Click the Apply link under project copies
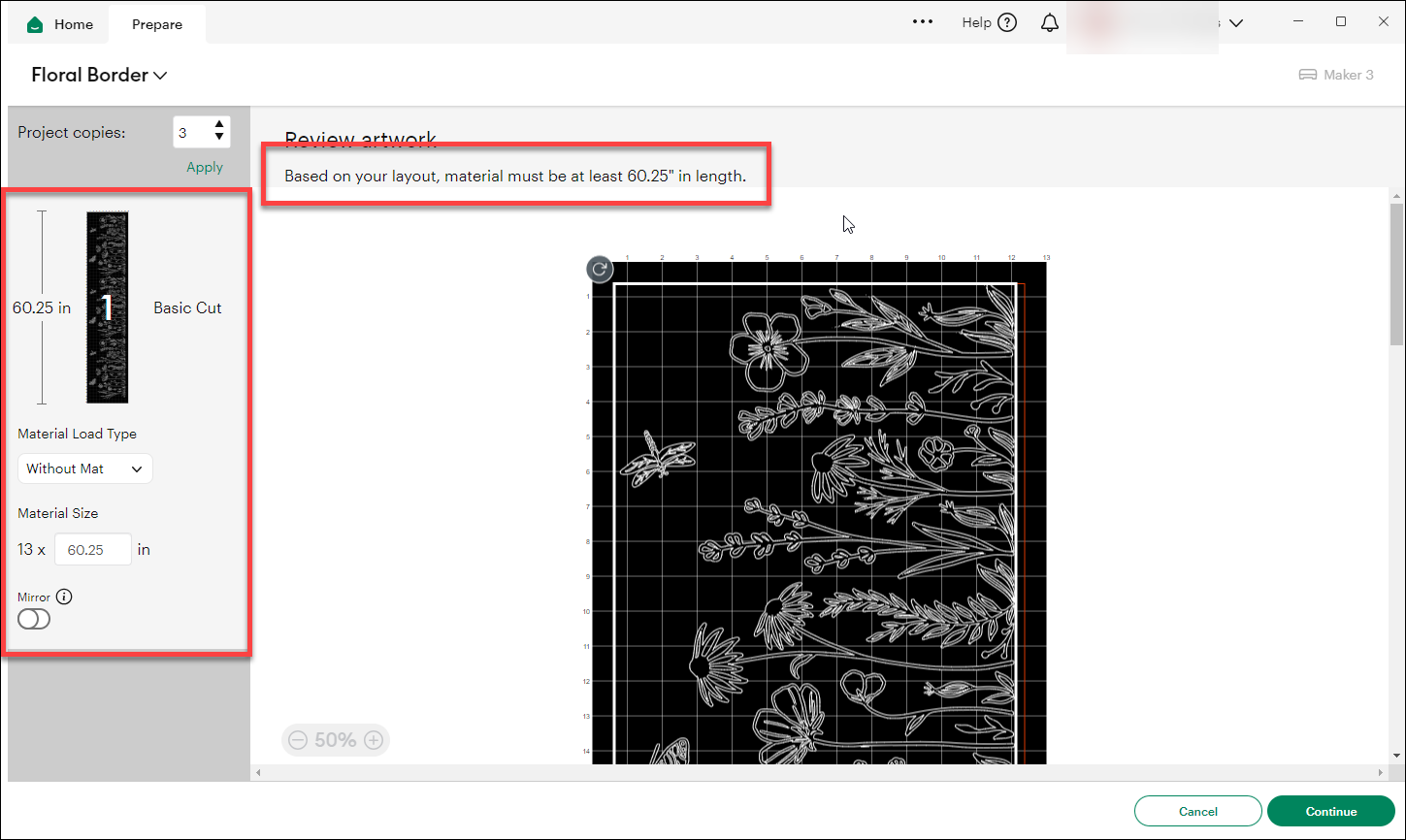This screenshot has width=1406, height=840. (x=205, y=167)
